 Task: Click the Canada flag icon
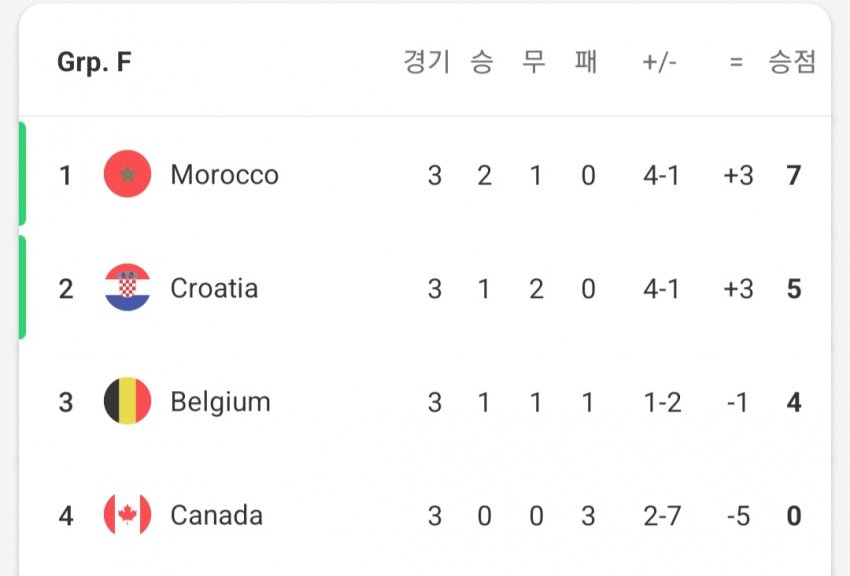coord(127,514)
